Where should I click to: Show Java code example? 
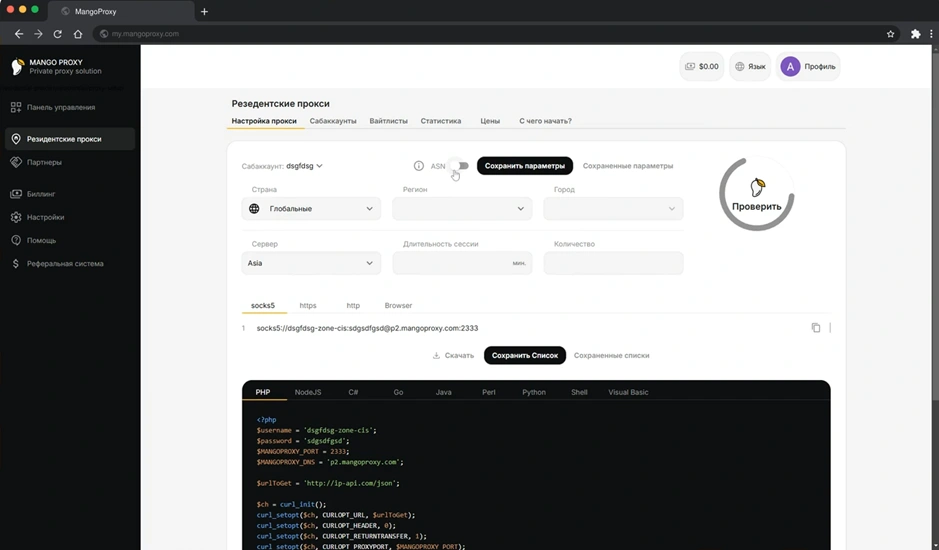click(x=444, y=392)
